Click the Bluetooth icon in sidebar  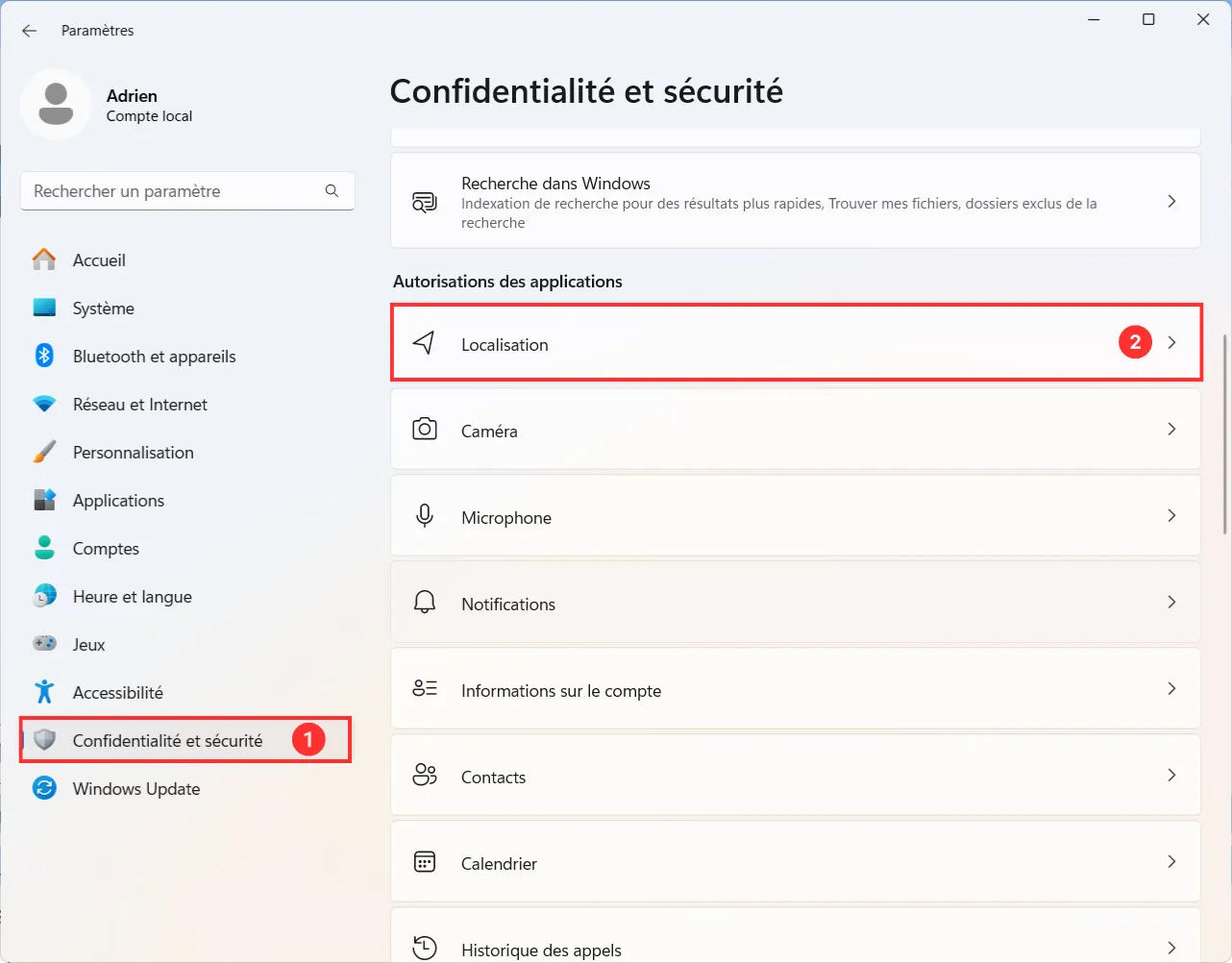tap(44, 356)
